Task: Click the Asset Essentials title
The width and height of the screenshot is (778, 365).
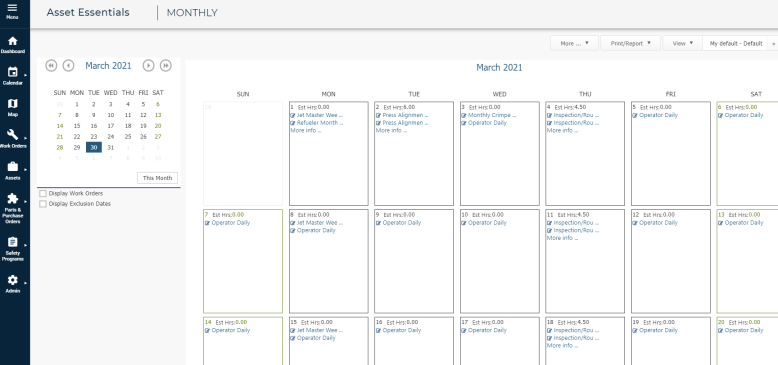Action: point(88,12)
